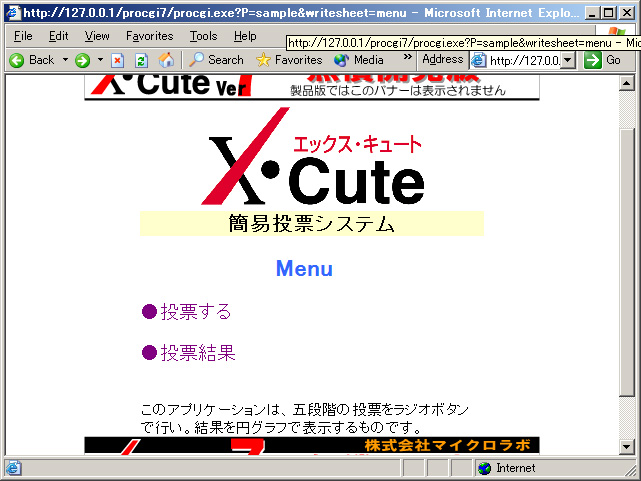Click the 株式会社マイクロラボ footer banner

pos(312,445)
